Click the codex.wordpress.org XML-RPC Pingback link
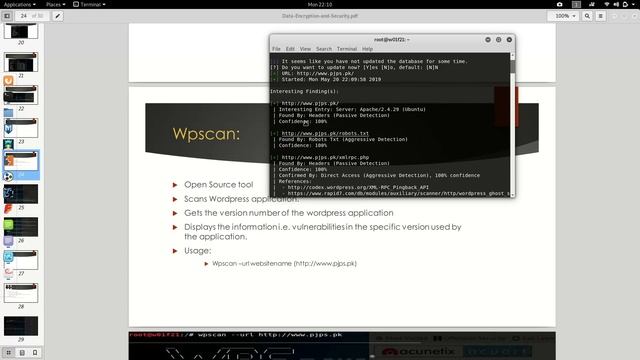The height and width of the screenshot is (360, 640). click(x=358, y=187)
